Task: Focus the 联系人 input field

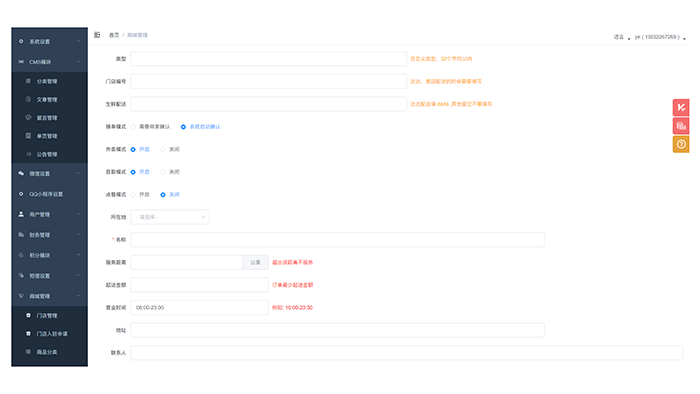Action: [x=407, y=353]
